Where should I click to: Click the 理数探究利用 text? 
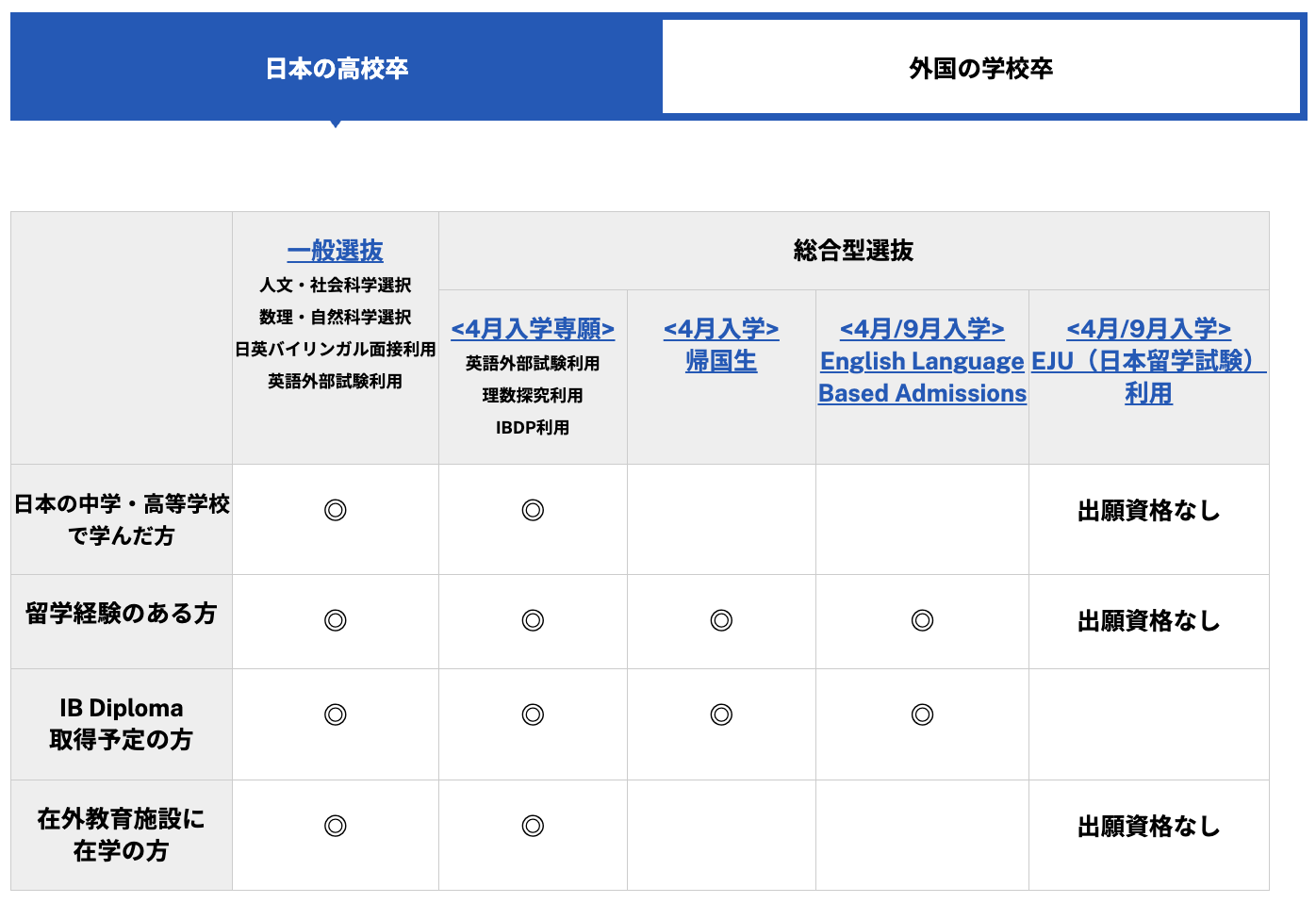pos(533,395)
